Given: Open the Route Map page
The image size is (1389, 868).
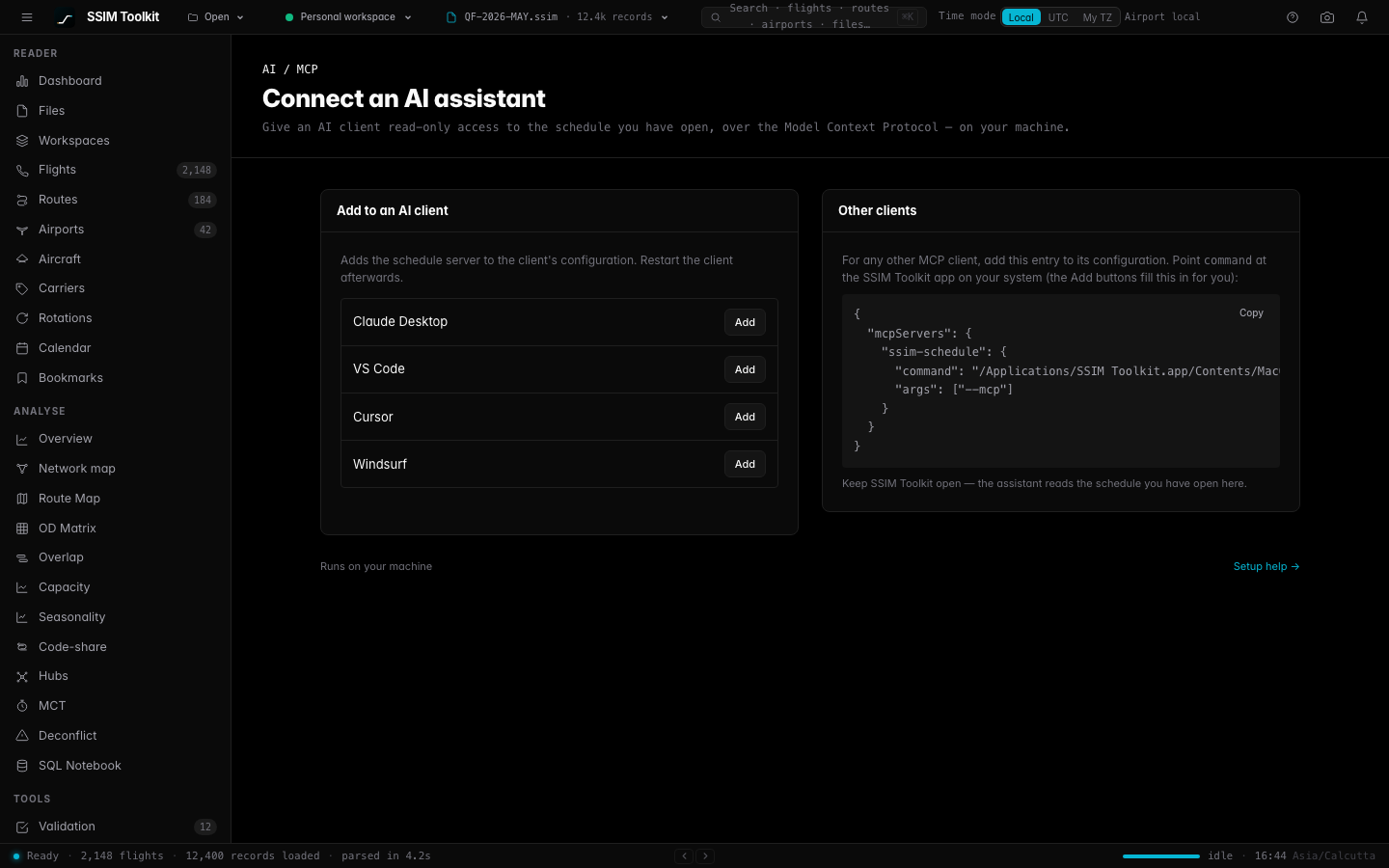Looking at the screenshot, I should click(116, 499).
